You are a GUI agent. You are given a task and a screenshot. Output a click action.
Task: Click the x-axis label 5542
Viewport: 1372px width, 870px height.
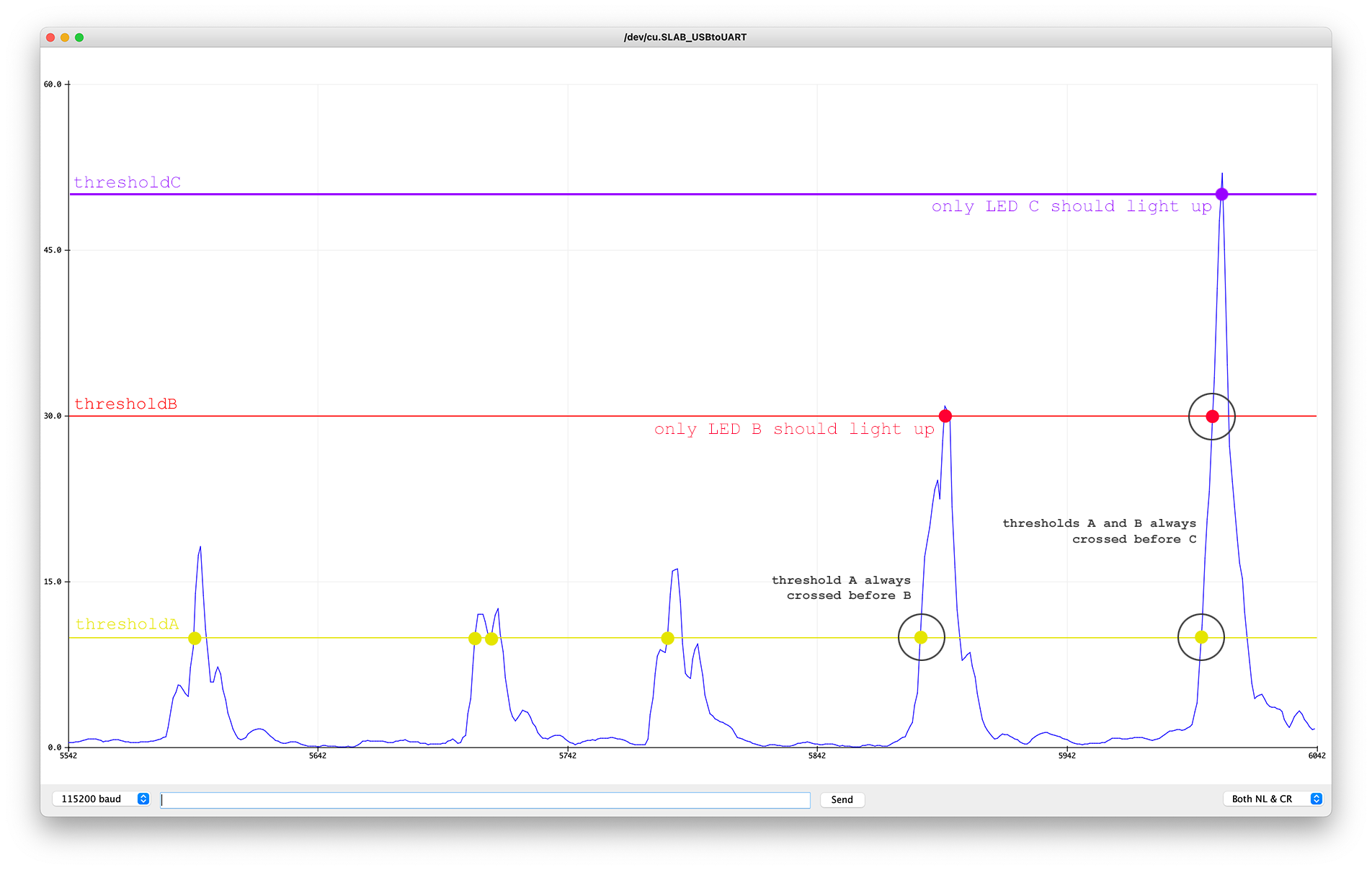68,755
